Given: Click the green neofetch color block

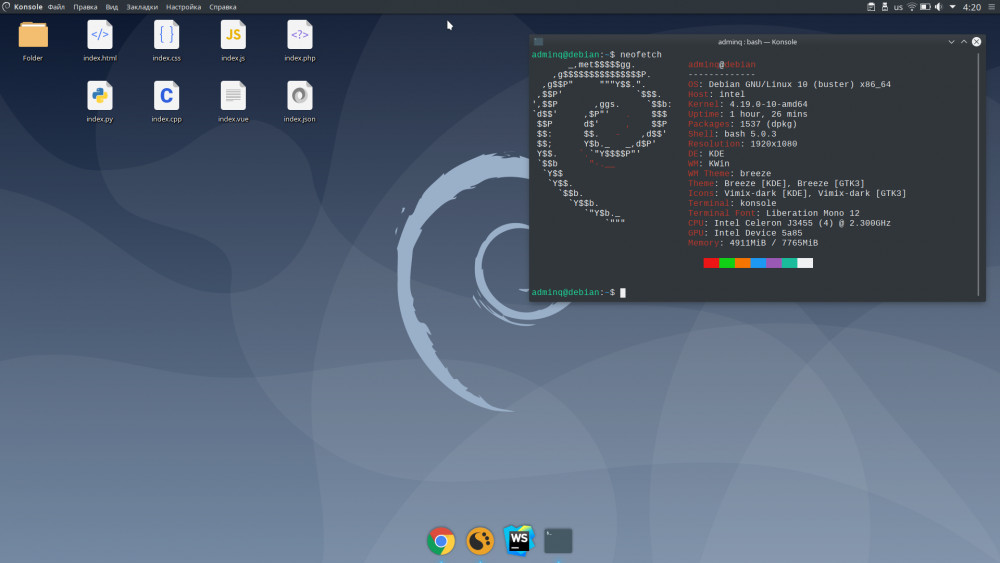Looking at the screenshot, I should 726,263.
